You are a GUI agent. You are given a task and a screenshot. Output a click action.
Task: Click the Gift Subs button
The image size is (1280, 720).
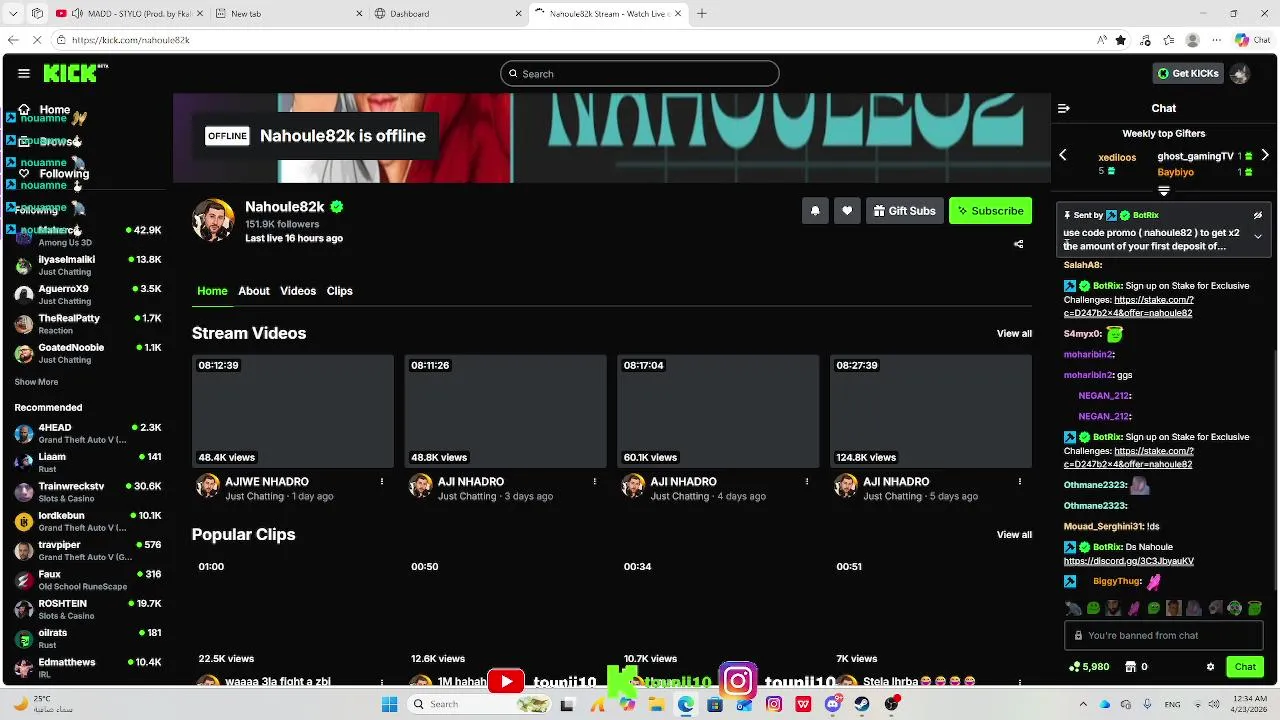[x=904, y=211]
